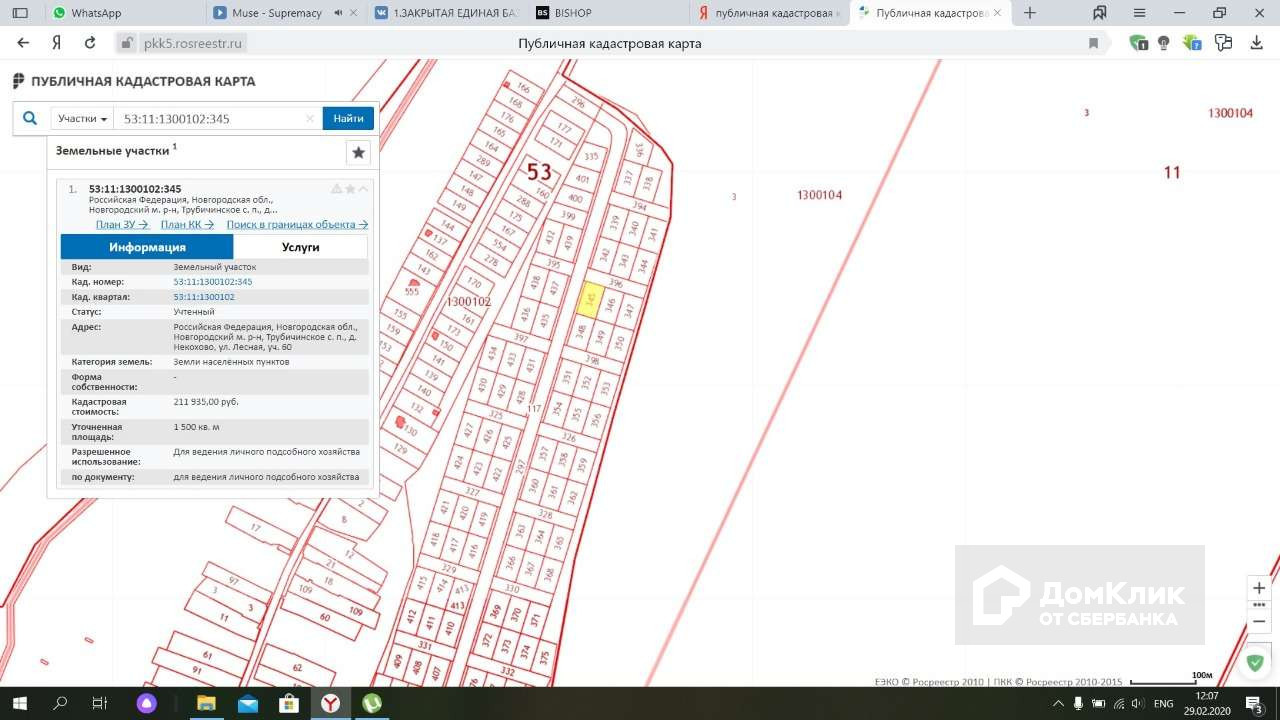The image size is (1280, 720).
Task: Bookmark this page in address bar
Action: [x=1093, y=43]
